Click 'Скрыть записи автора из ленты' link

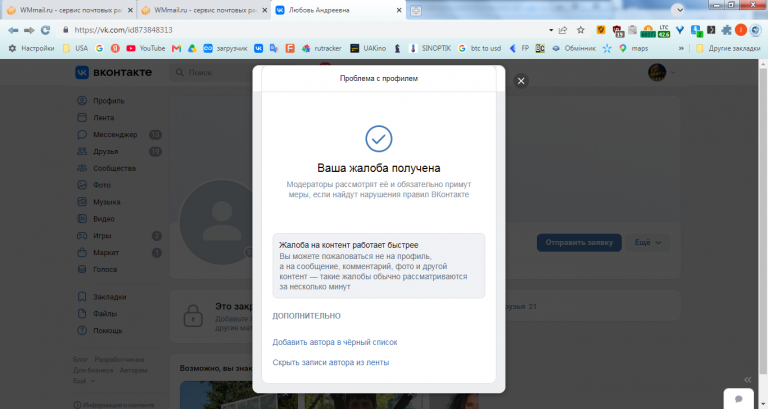[331, 362]
